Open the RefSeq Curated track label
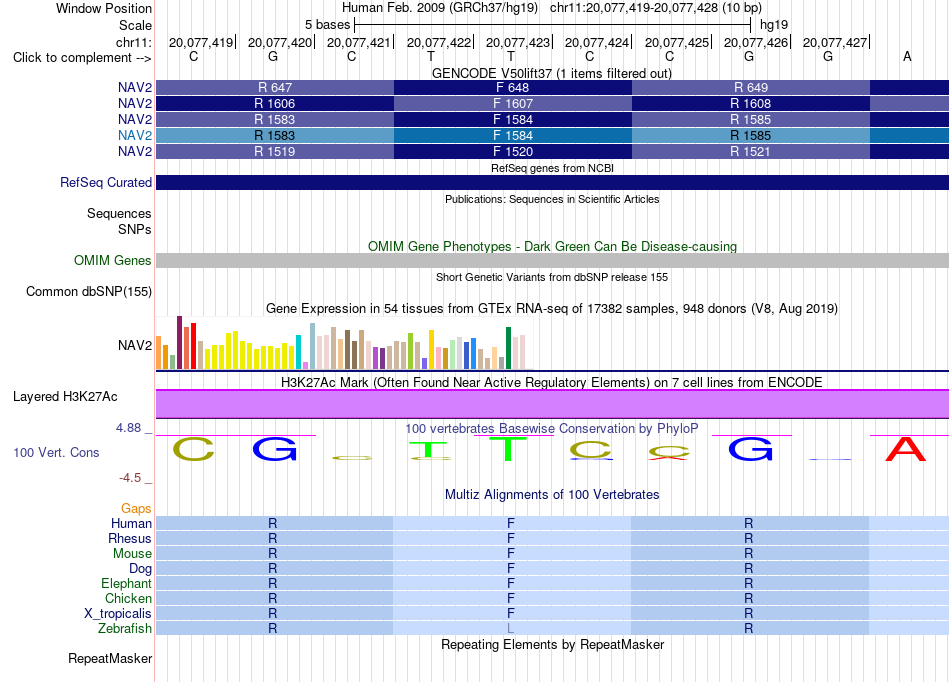This screenshot has width=950, height=682. [105, 182]
